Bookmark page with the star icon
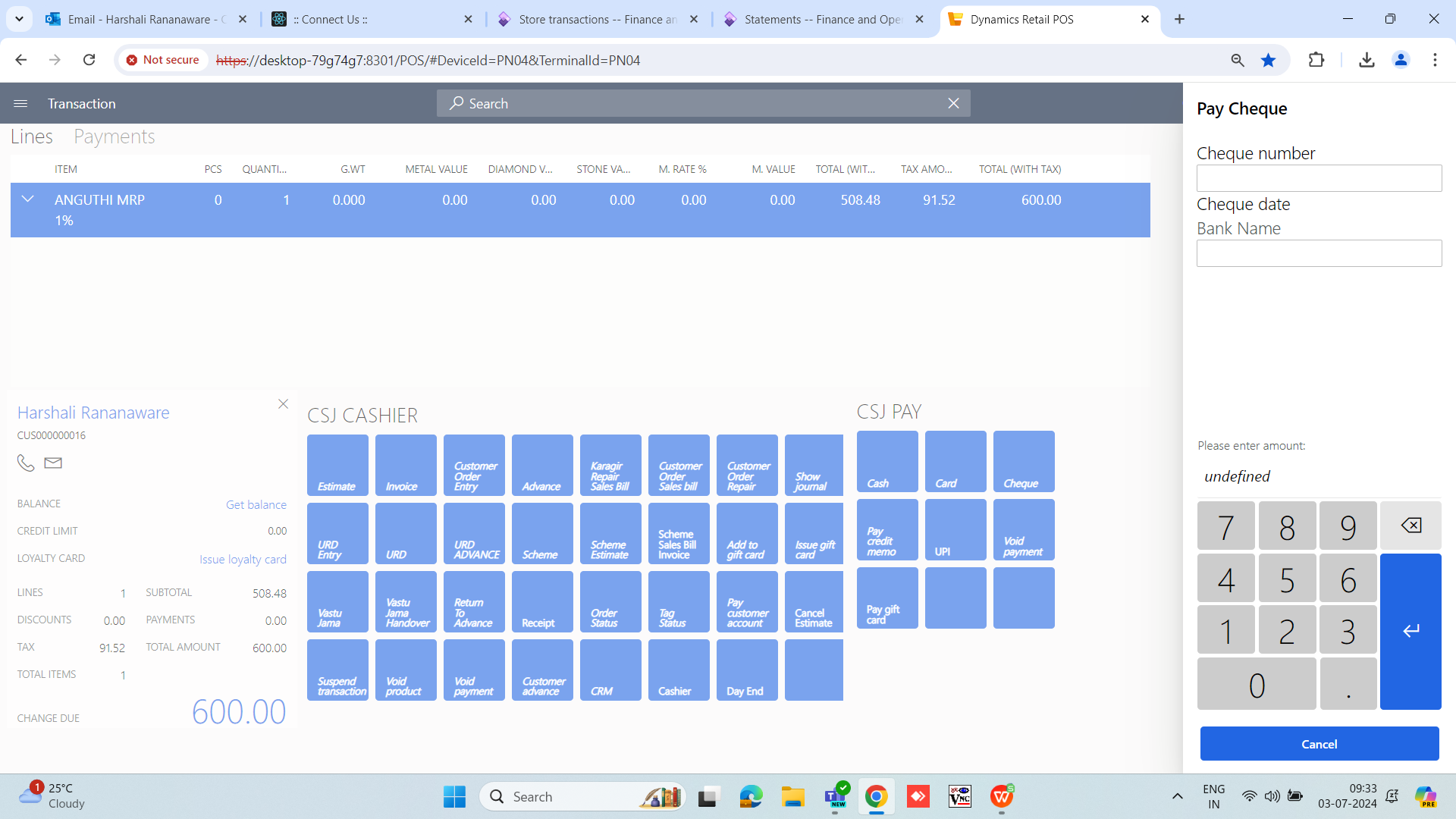 (1268, 60)
